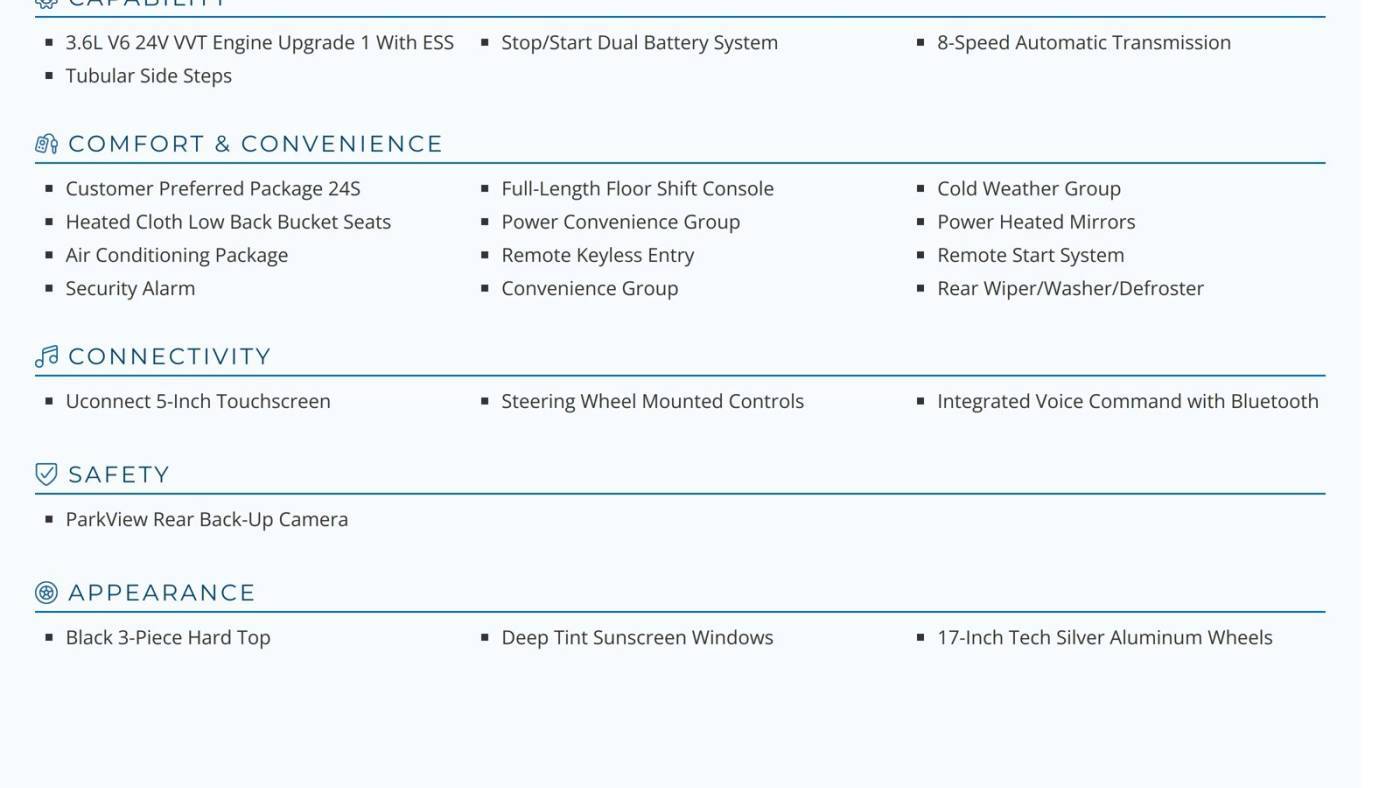Click 3.6L V6 24V VVT Engine item
The image size is (1400, 788).
click(x=260, y=43)
